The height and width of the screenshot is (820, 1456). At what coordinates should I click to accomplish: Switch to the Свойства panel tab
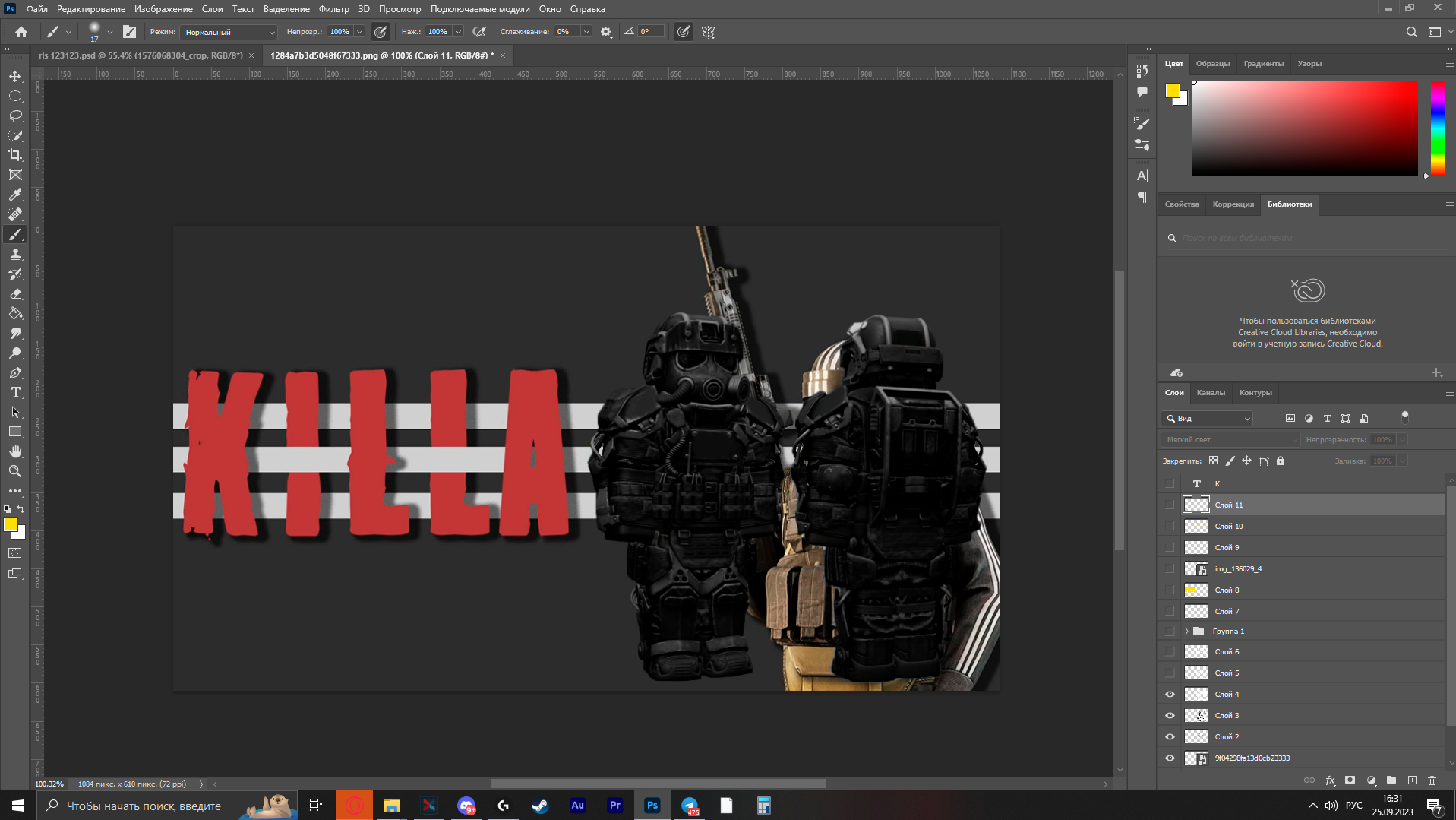1182,204
